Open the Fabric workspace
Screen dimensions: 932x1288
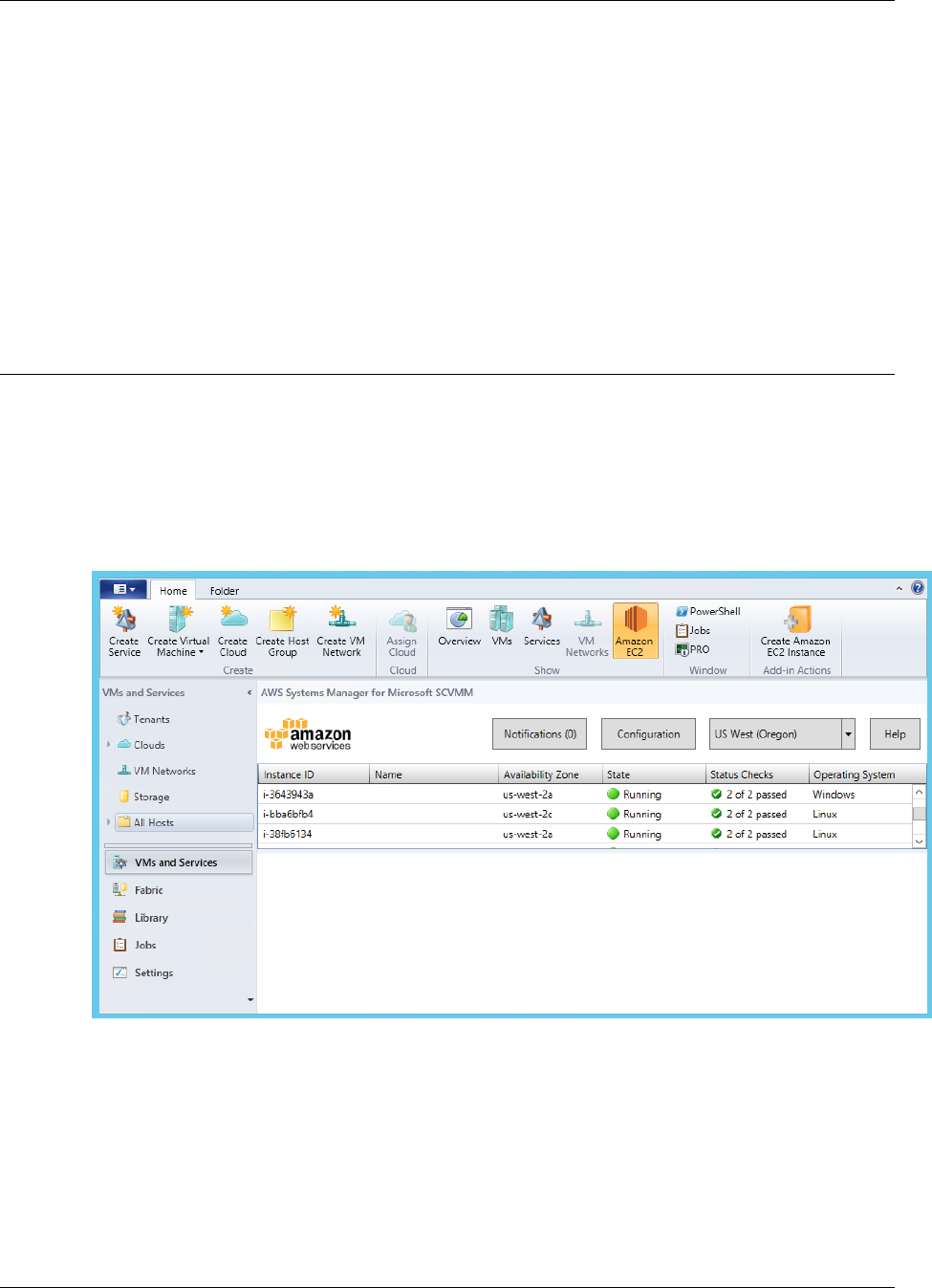click(178, 890)
